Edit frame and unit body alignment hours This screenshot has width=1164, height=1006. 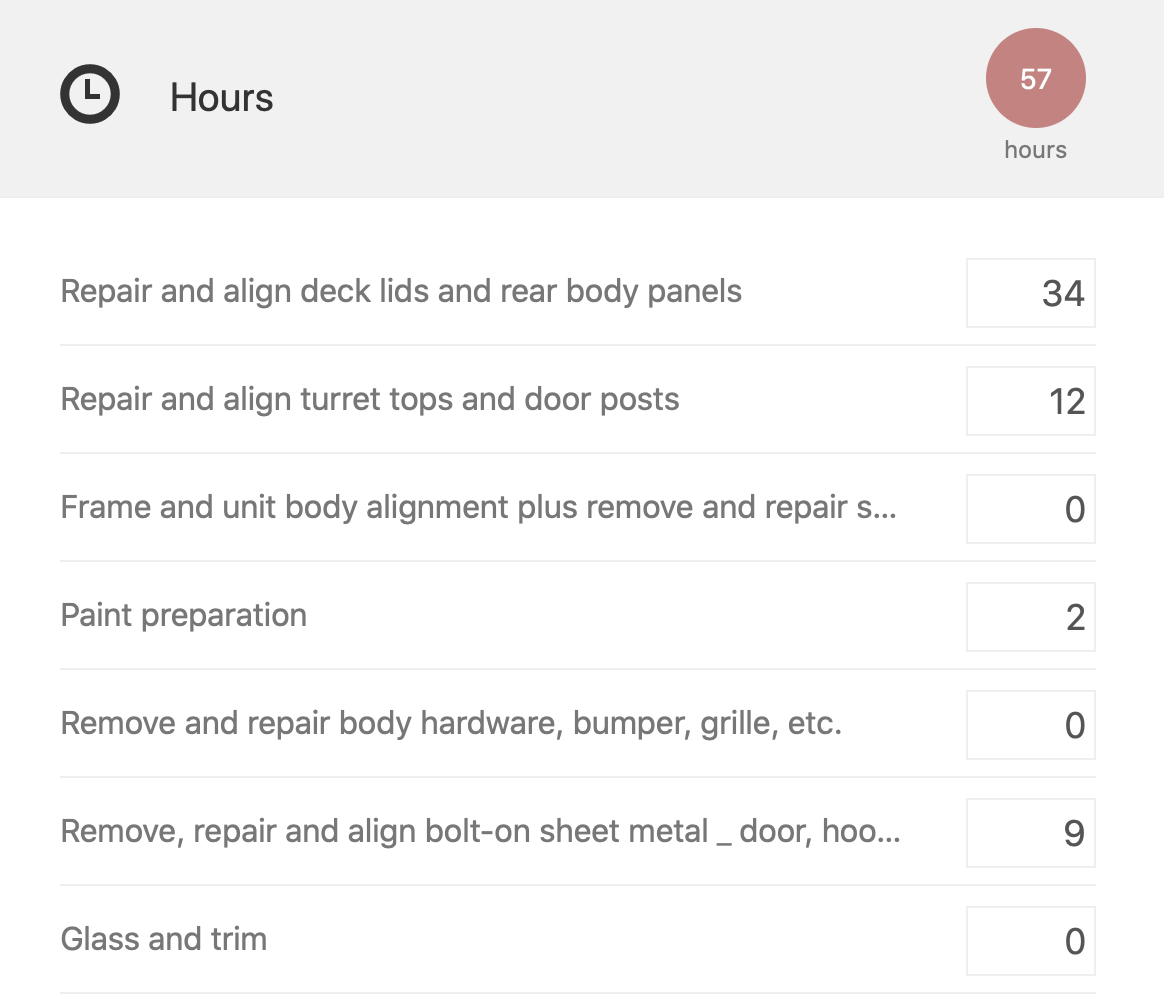coord(1030,509)
